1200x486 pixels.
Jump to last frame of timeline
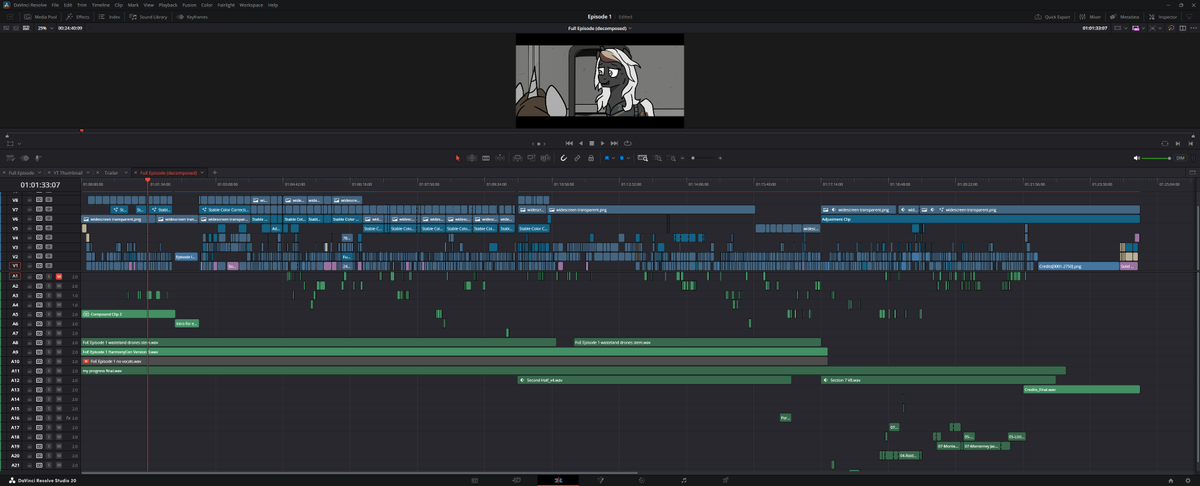pyautogui.click(x=614, y=143)
